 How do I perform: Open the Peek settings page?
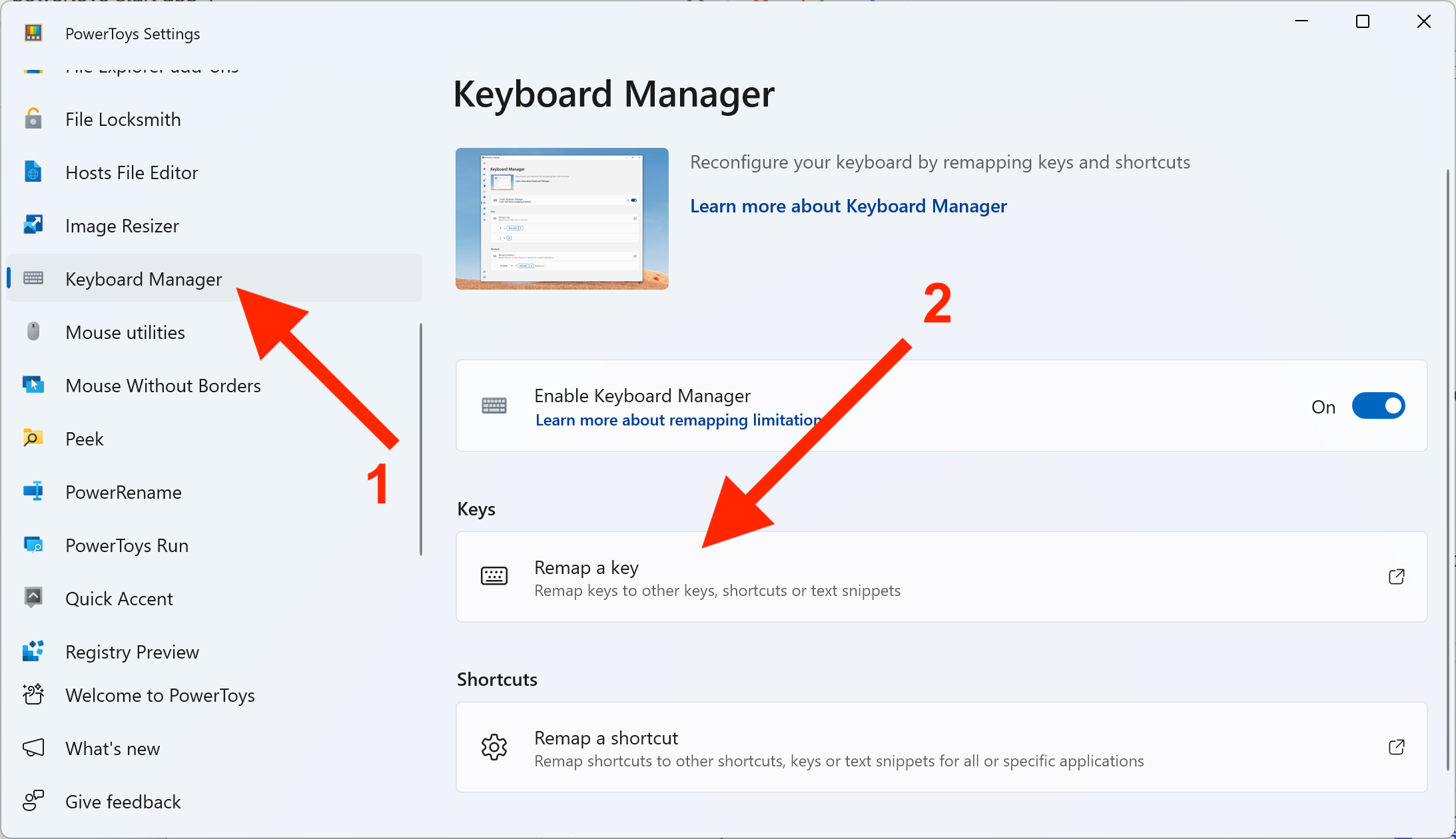pyautogui.click(x=214, y=439)
